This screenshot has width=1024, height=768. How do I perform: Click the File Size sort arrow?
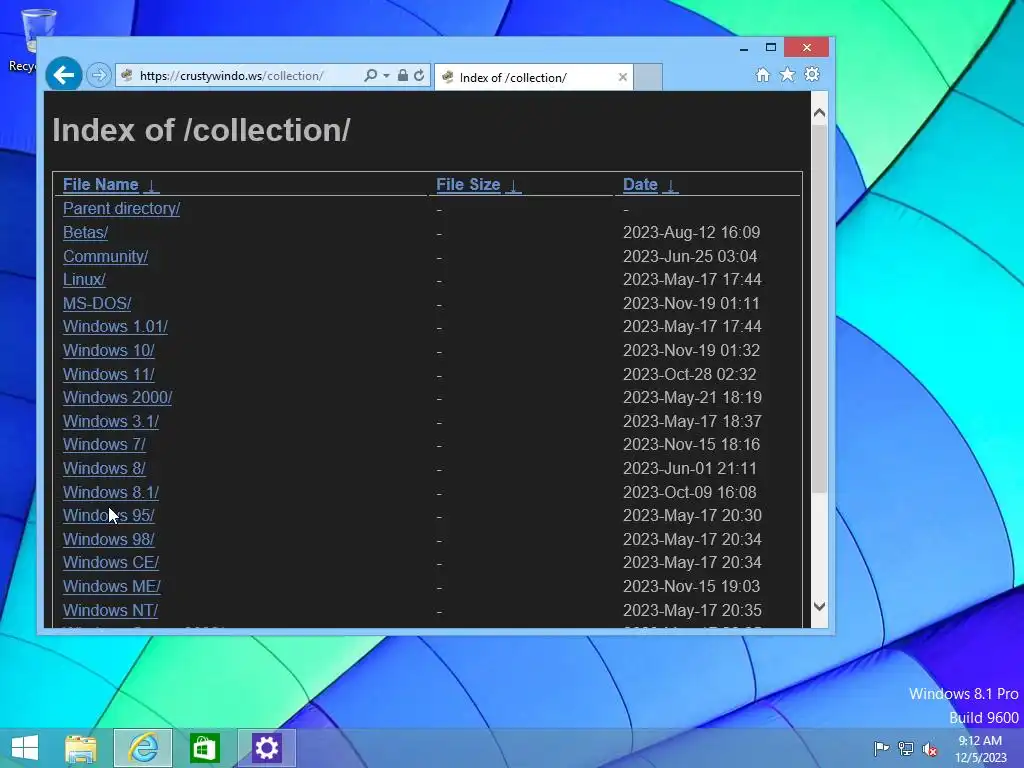click(x=513, y=186)
